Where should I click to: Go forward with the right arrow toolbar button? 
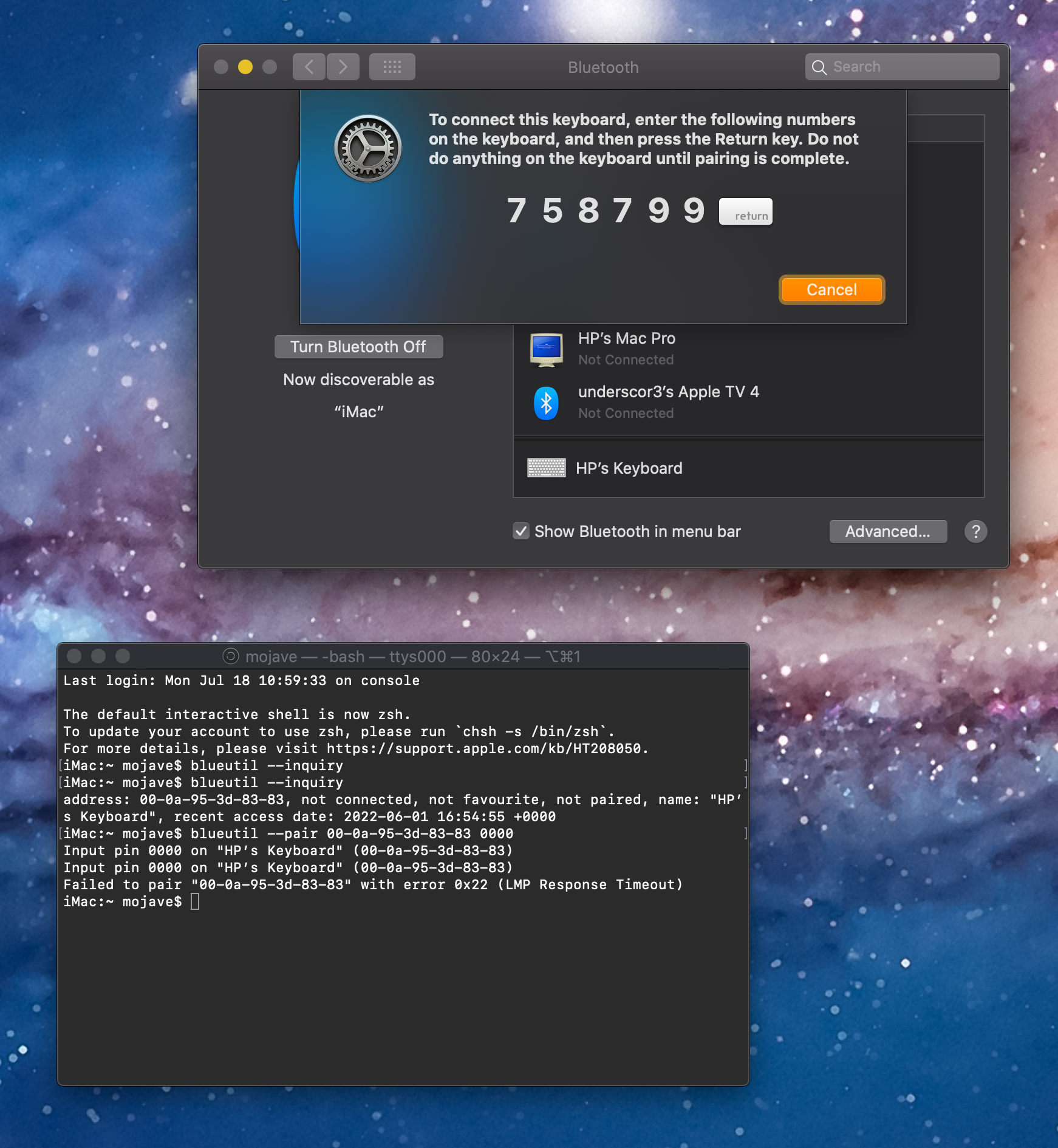[x=343, y=67]
